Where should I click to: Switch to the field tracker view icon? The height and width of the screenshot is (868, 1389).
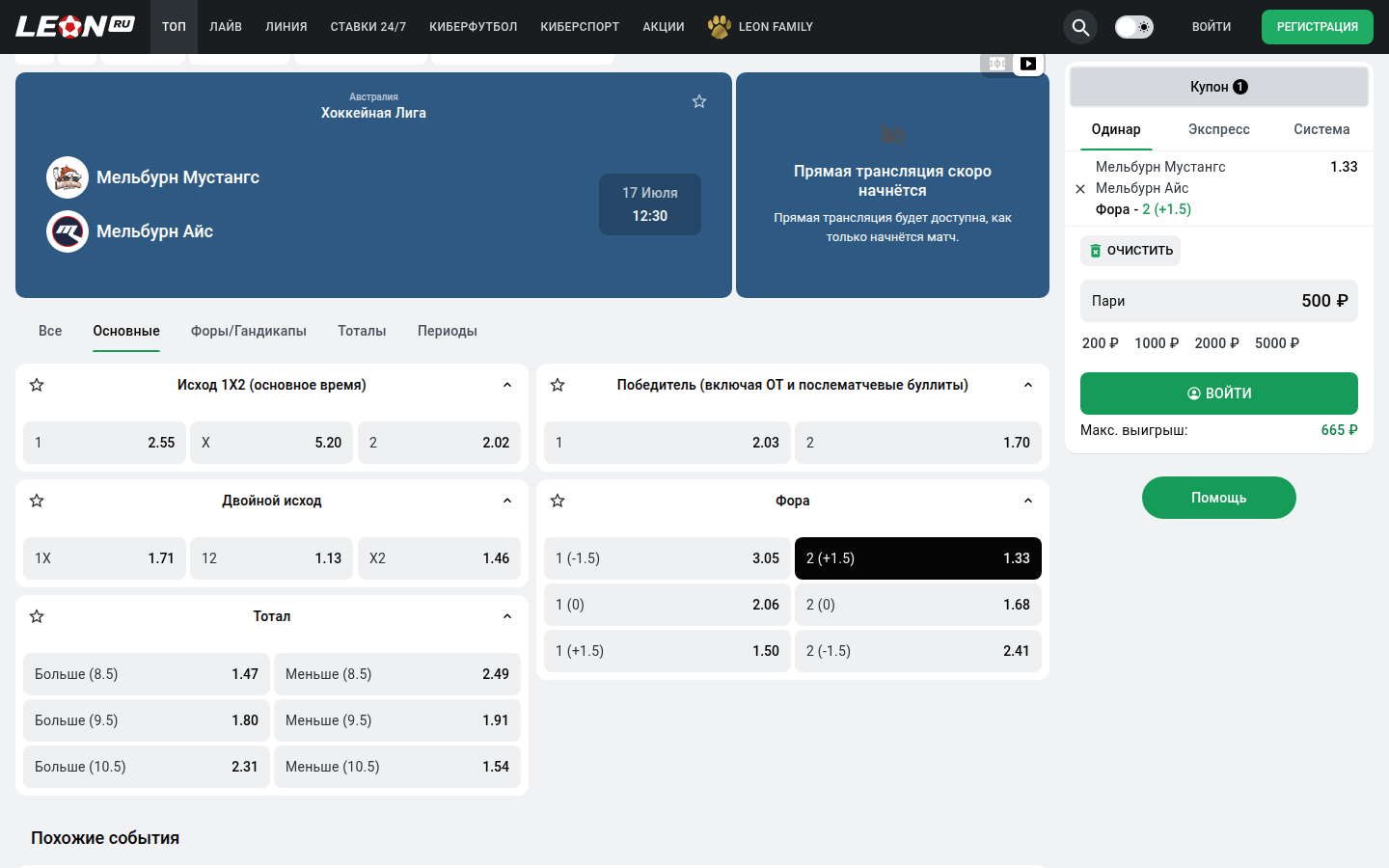pos(997,64)
